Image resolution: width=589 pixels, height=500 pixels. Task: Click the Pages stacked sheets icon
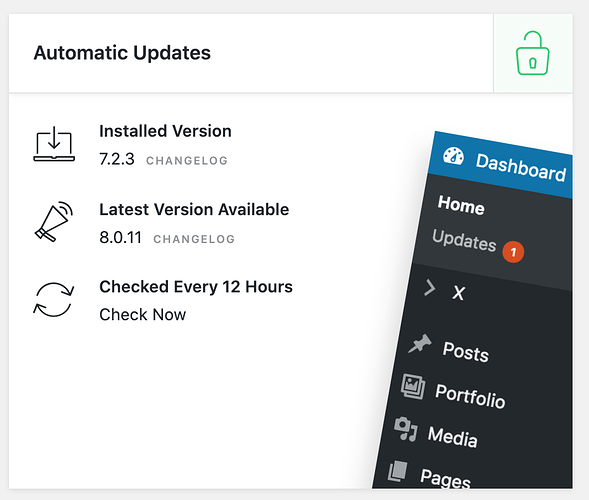point(397,471)
